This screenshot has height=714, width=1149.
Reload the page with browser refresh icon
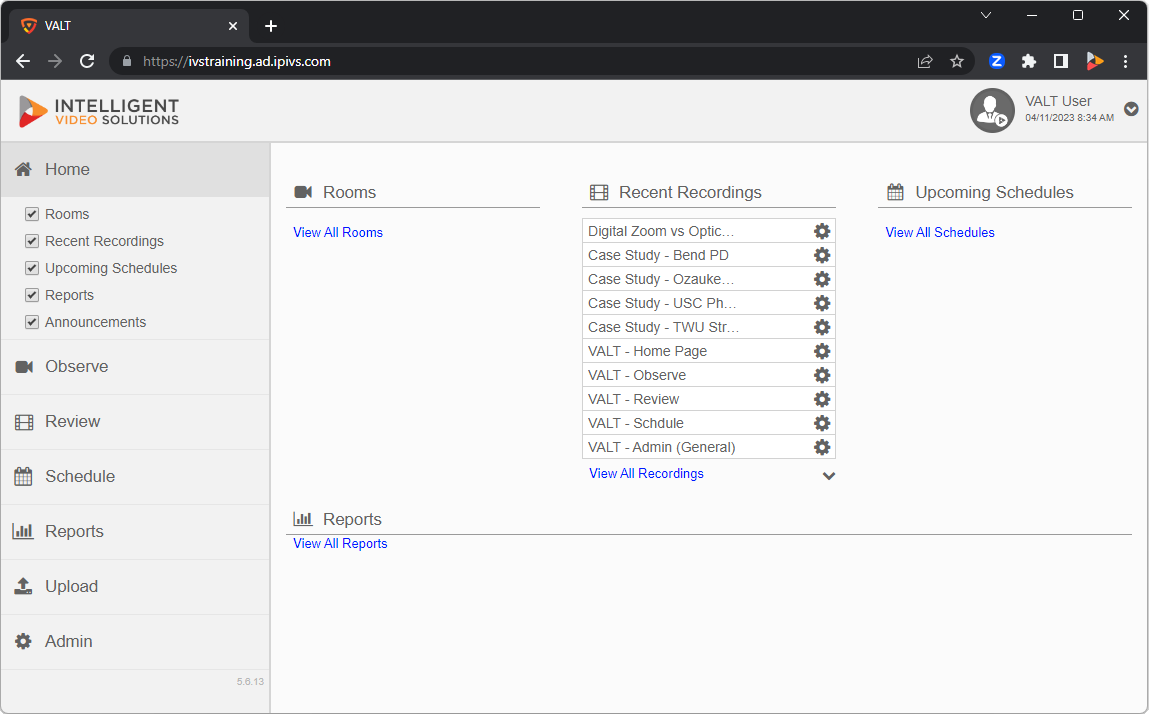pyautogui.click(x=87, y=62)
